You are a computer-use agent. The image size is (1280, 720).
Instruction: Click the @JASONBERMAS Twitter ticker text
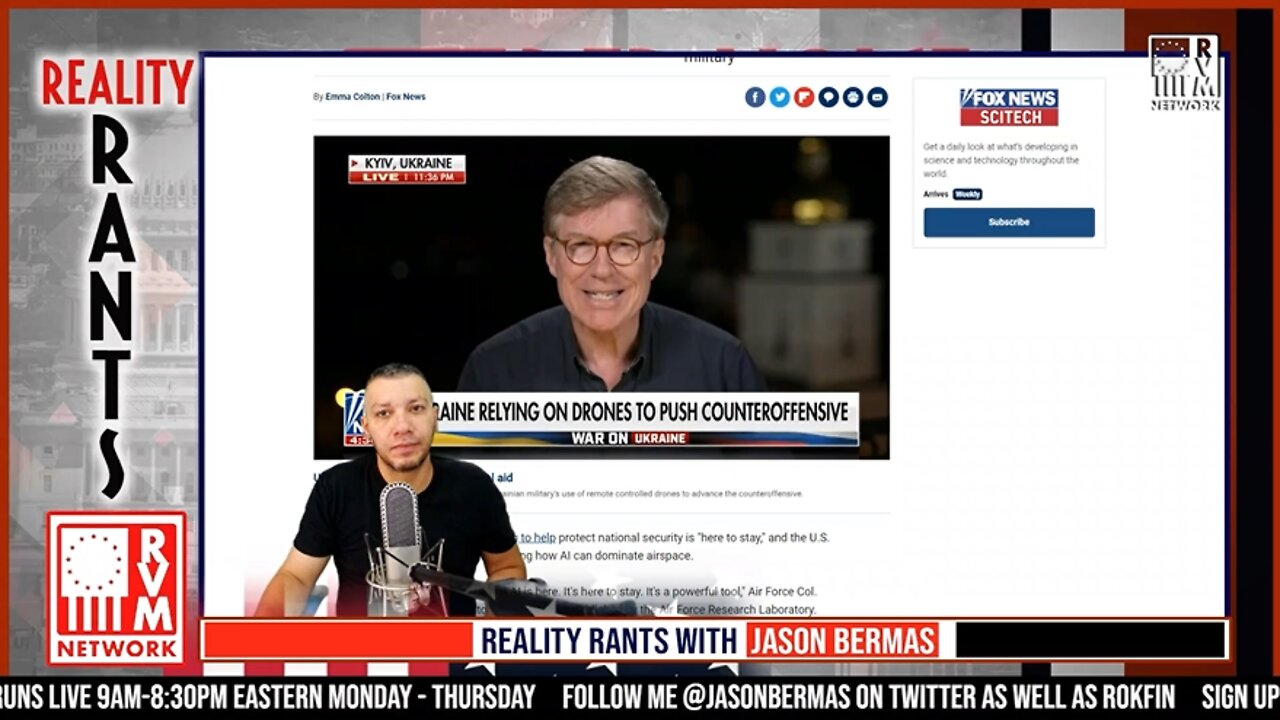point(766,696)
